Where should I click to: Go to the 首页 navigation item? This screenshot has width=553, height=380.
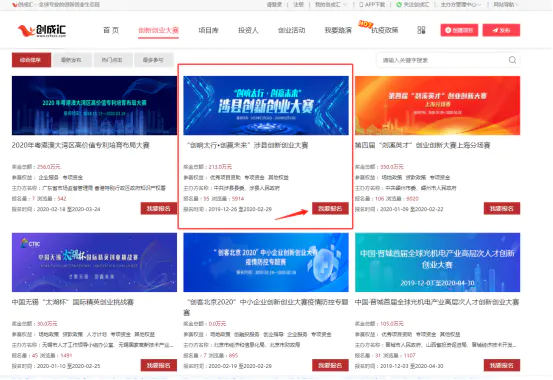(x=111, y=30)
